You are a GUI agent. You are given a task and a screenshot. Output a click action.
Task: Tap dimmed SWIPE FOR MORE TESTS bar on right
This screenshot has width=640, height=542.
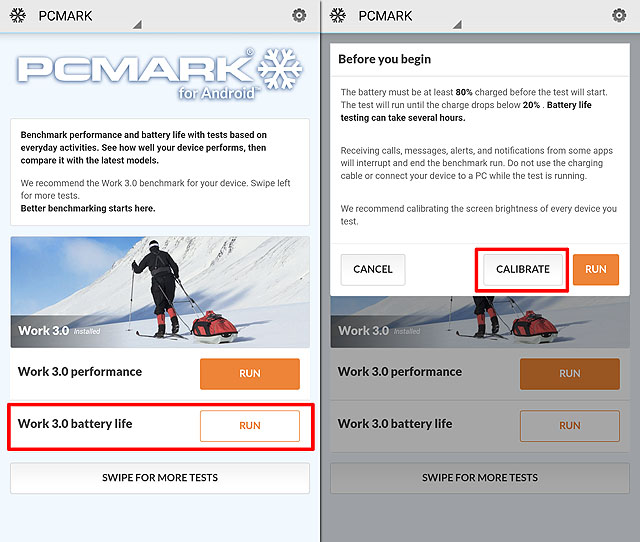click(480, 478)
